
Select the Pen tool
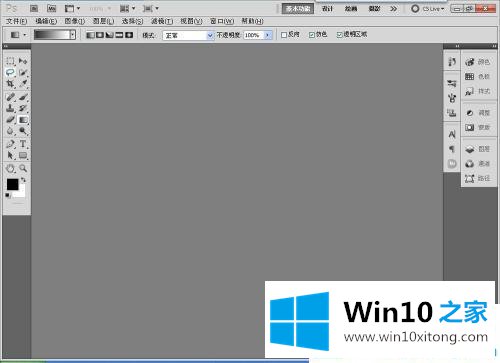pyautogui.click(x=10, y=144)
